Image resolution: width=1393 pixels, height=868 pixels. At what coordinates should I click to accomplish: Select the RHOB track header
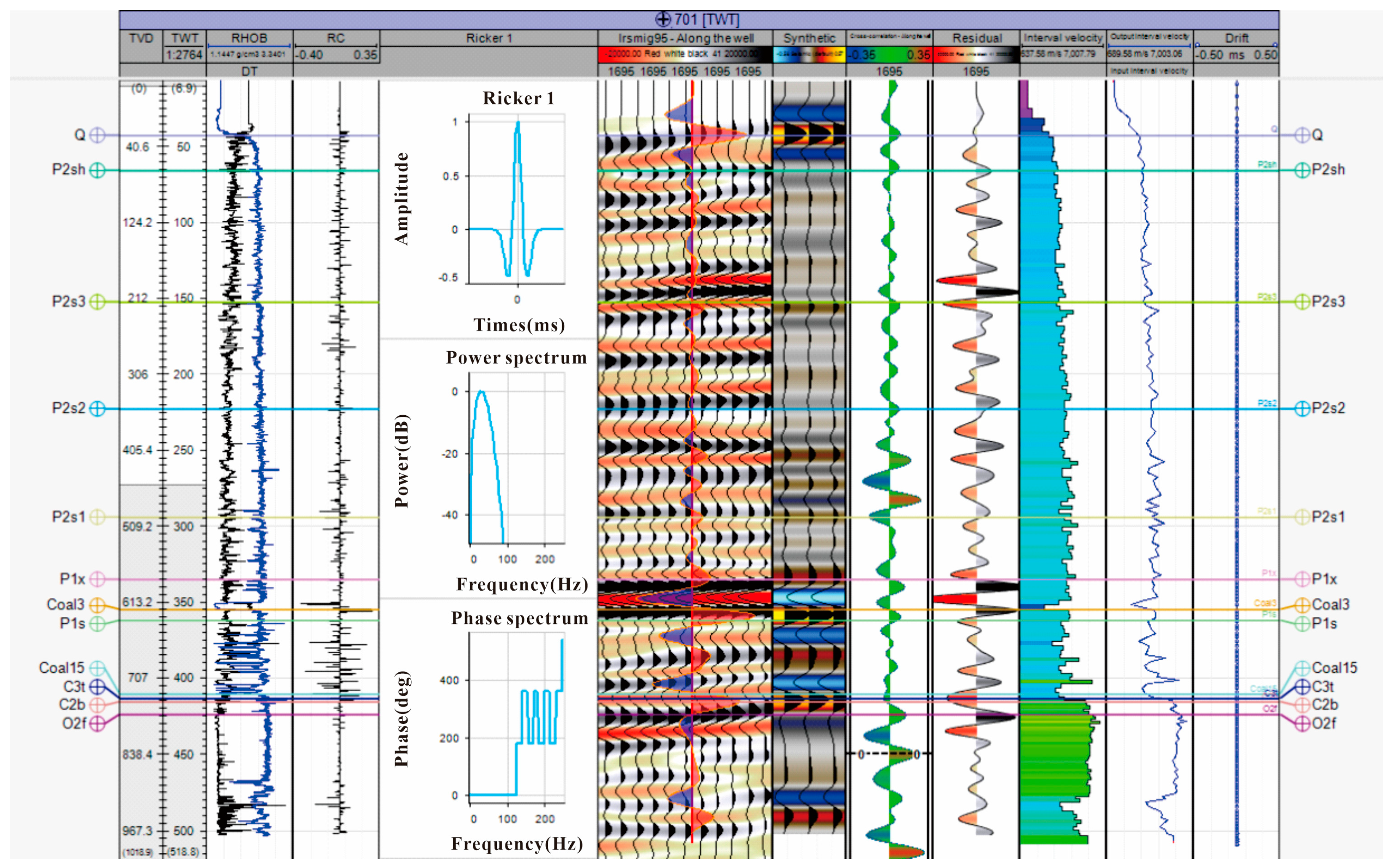249,38
